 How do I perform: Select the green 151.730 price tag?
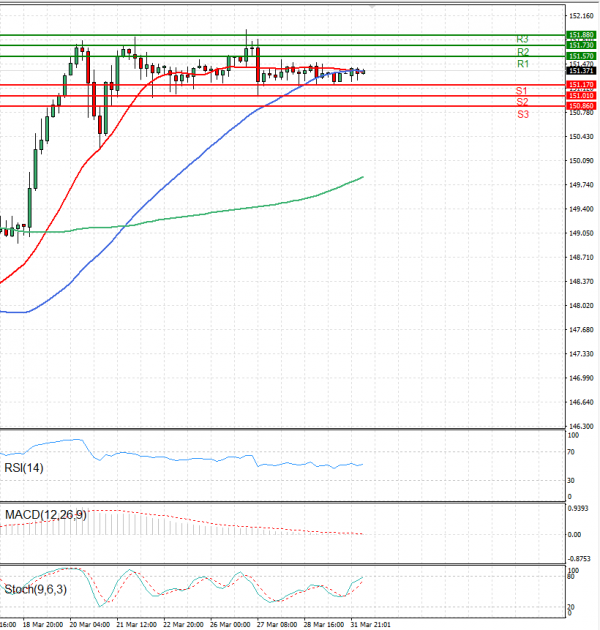[x=581, y=45]
